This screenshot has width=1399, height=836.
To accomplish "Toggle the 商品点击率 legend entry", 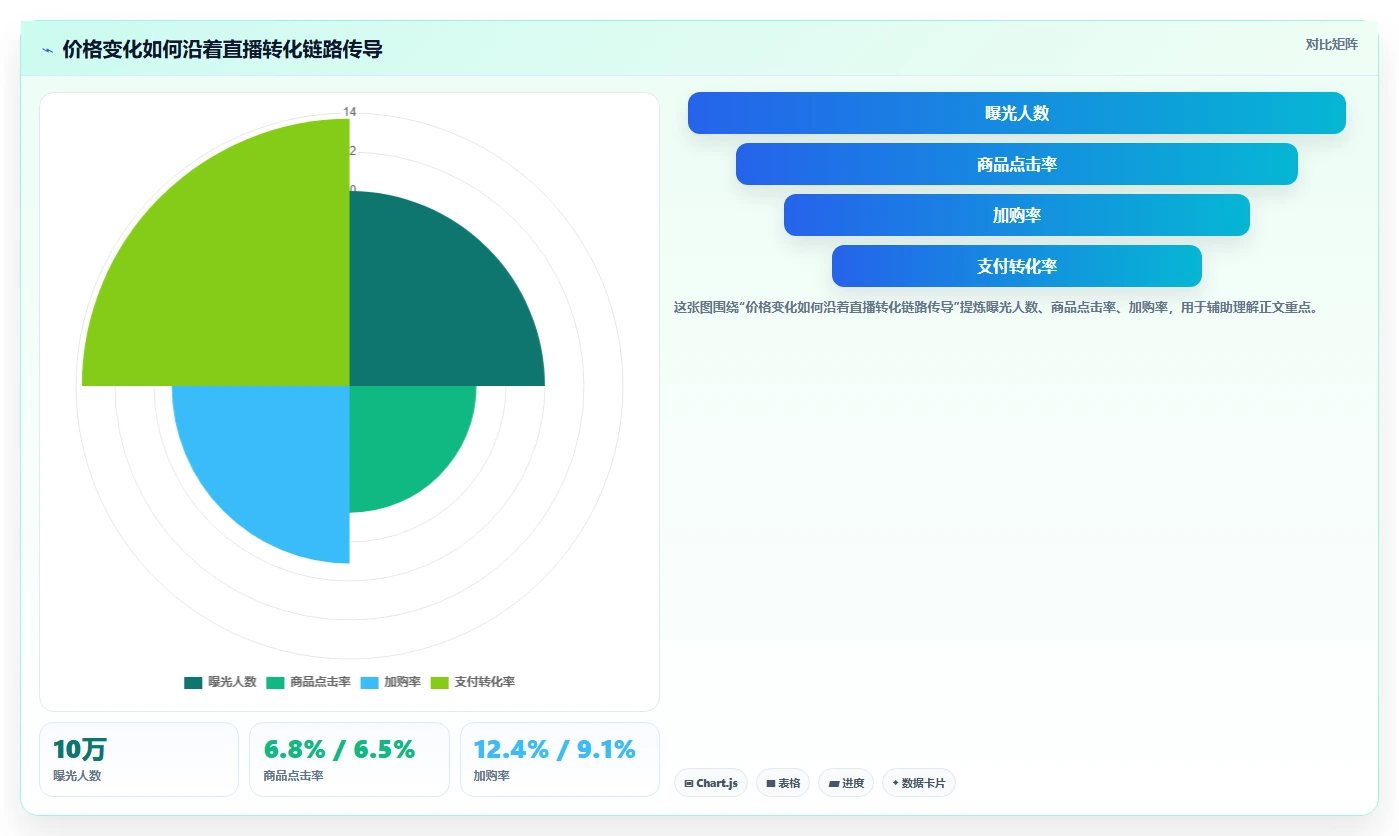I will (308, 682).
